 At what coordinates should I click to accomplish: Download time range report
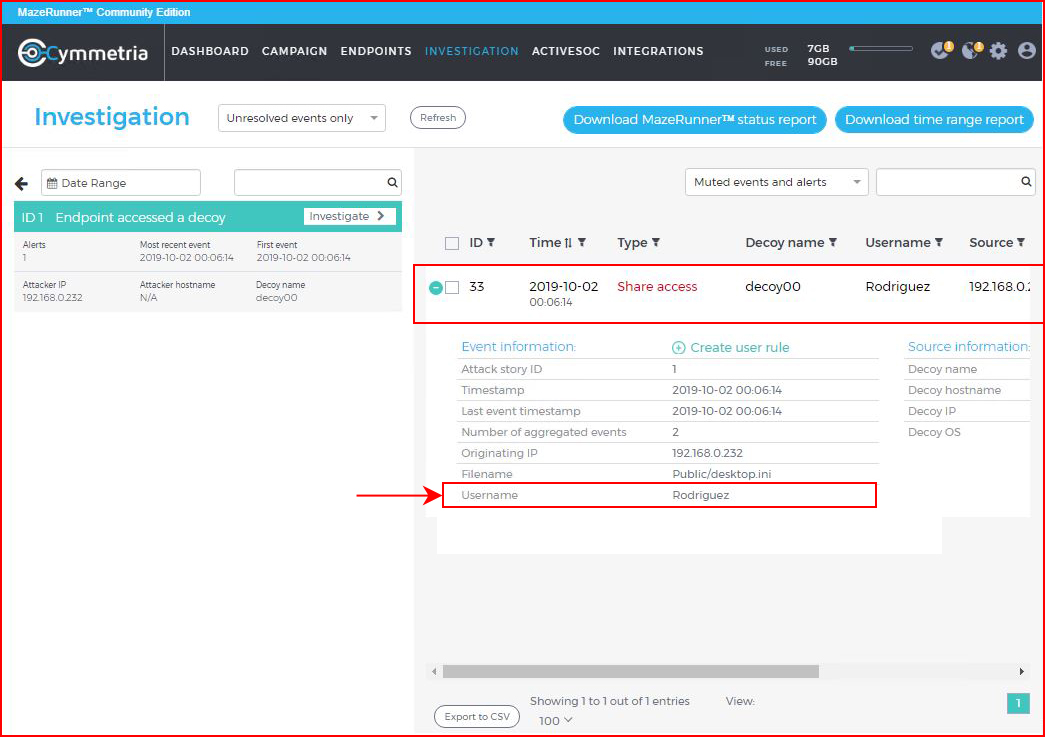point(934,120)
